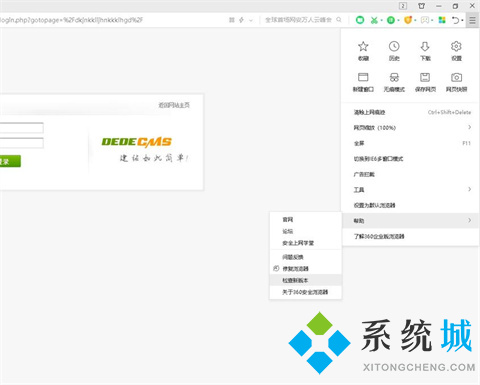Click the green scissors screenshot icon

(374, 20)
